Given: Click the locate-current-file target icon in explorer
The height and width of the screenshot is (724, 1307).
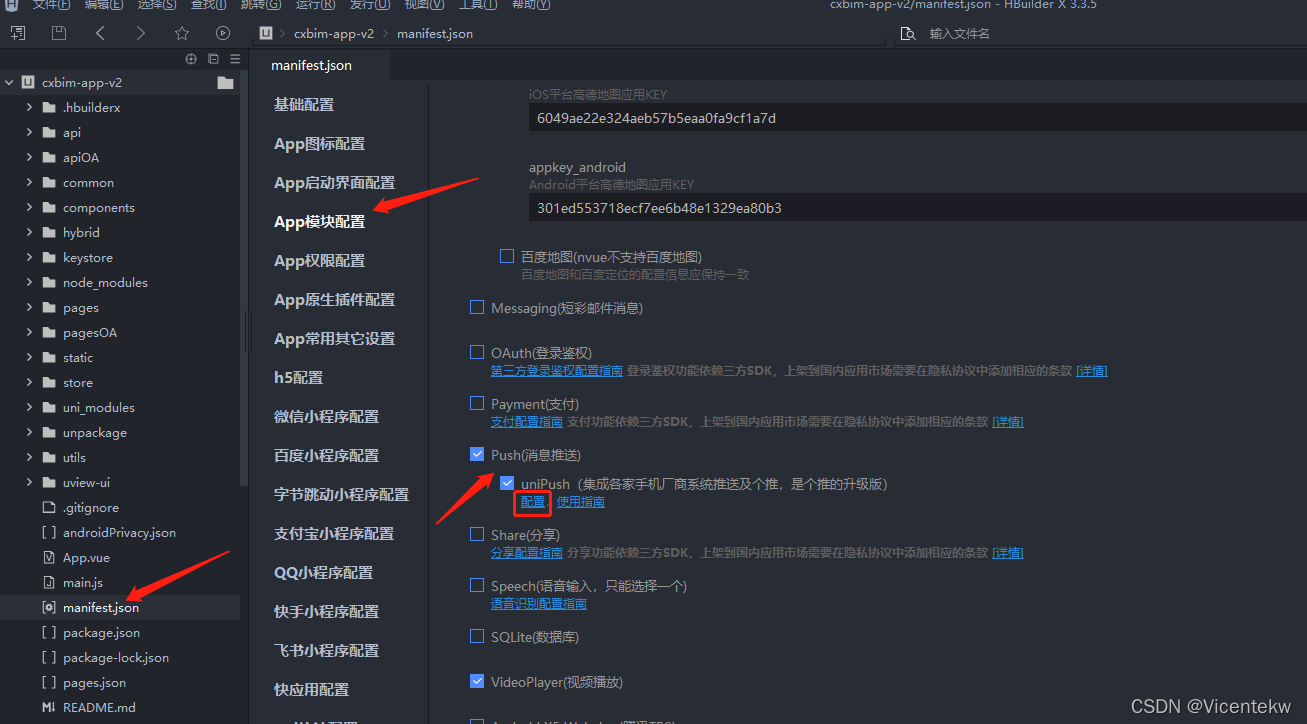Looking at the screenshot, I should pos(191,59).
